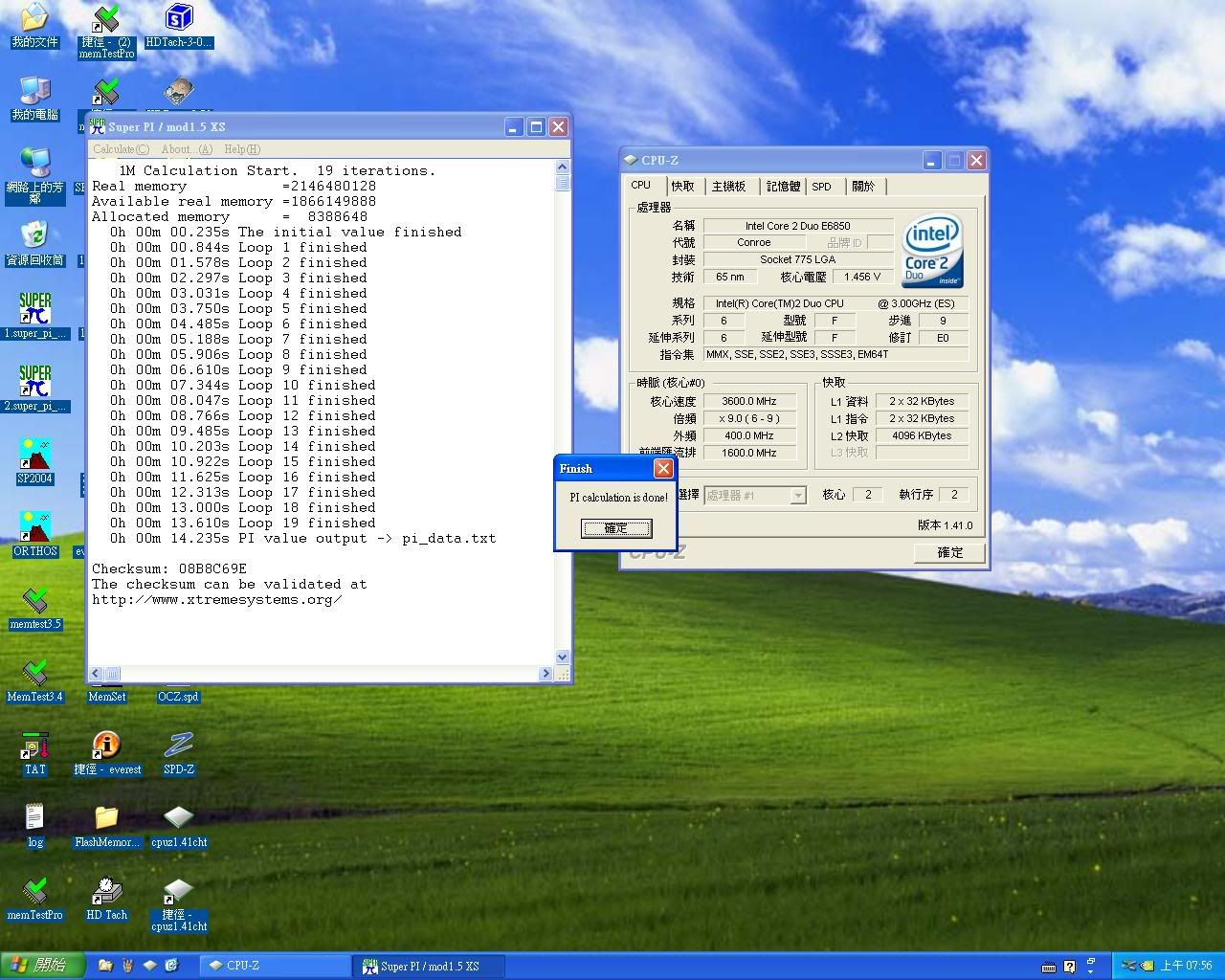Close the Finish dialog with X
The height and width of the screenshot is (980, 1225).
click(663, 468)
